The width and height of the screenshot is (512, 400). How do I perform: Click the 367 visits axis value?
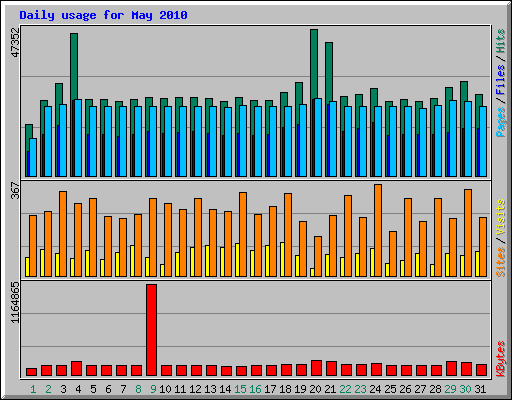tap(16, 191)
